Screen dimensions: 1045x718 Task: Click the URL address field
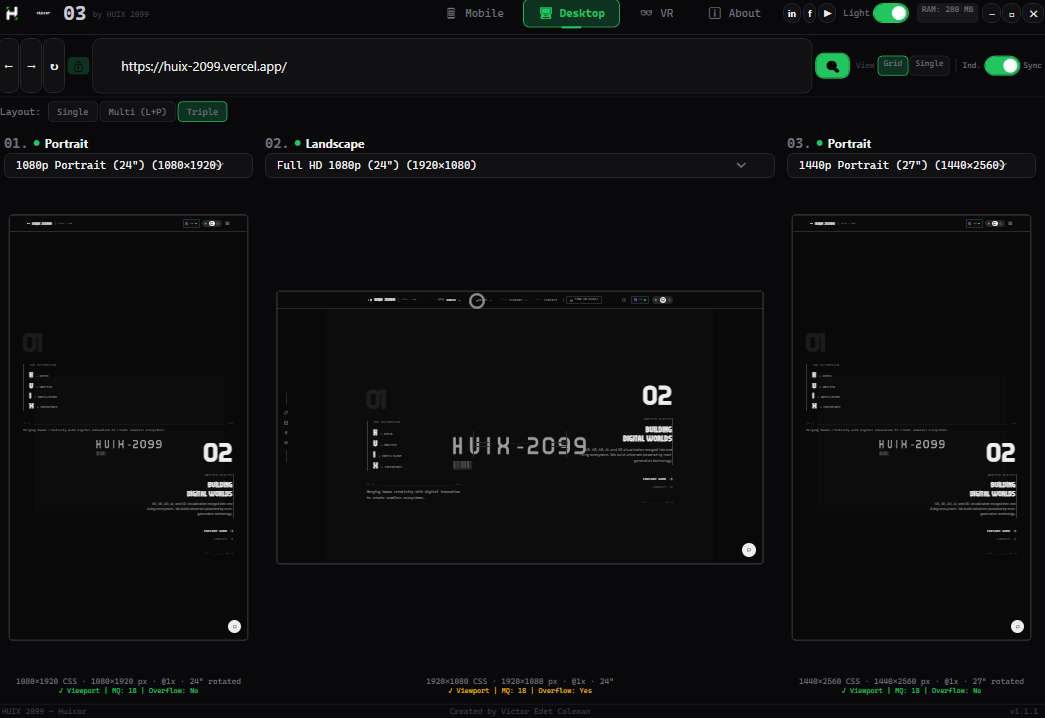tap(450, 66)
